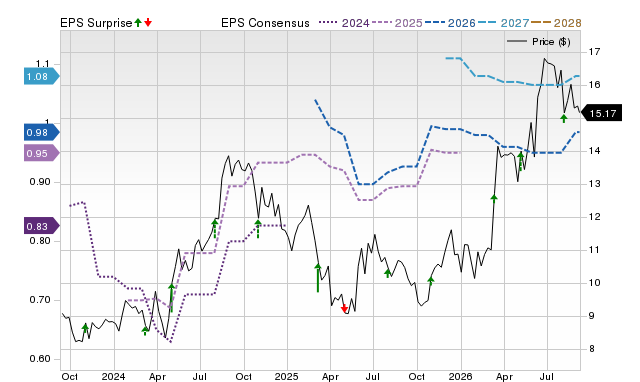Click the red negative surprise arrow near April 2025

(x=344, y=309)
